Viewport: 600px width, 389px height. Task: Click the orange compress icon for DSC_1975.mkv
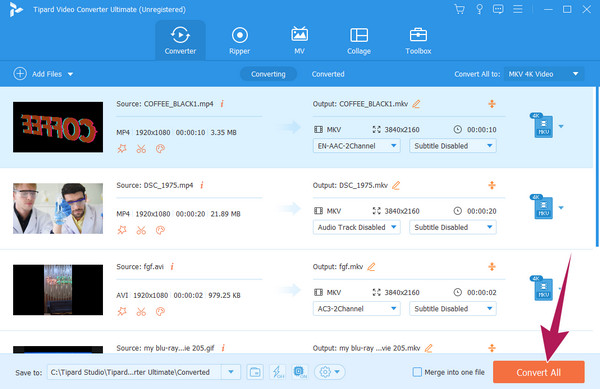coord(492,185)
